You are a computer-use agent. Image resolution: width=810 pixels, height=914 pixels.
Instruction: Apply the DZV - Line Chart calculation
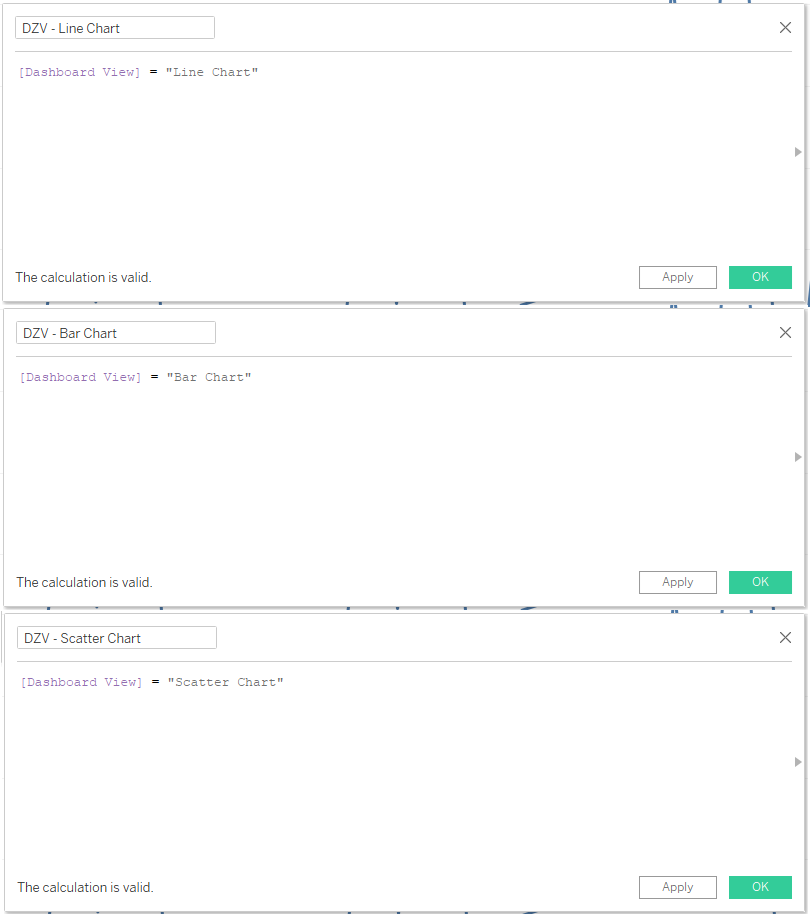[x=677, y=277]
